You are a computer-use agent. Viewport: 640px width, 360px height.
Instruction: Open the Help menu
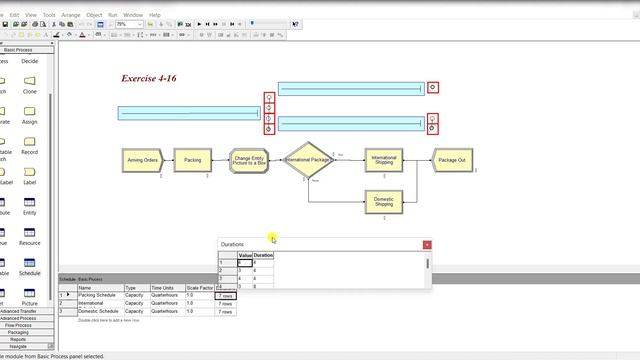(155, 15)
